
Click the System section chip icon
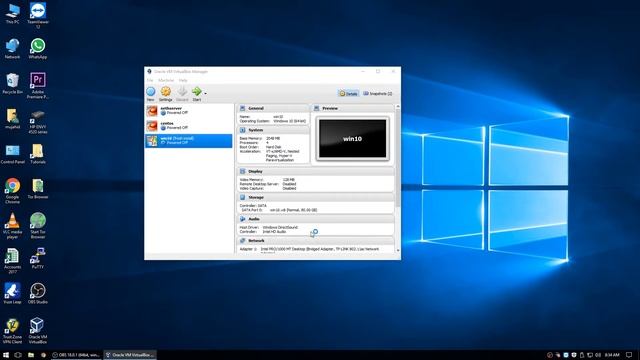click(242, 130)
